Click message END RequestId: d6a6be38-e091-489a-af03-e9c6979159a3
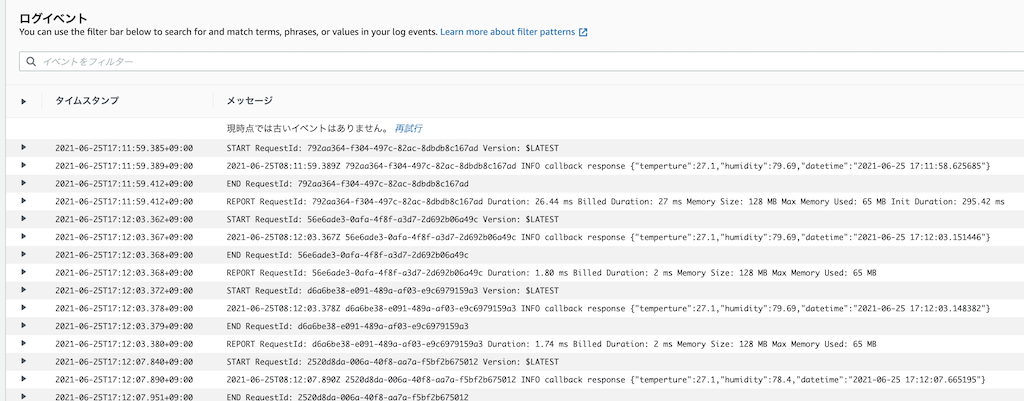The image size is (1024, 401). click(347, 326)
